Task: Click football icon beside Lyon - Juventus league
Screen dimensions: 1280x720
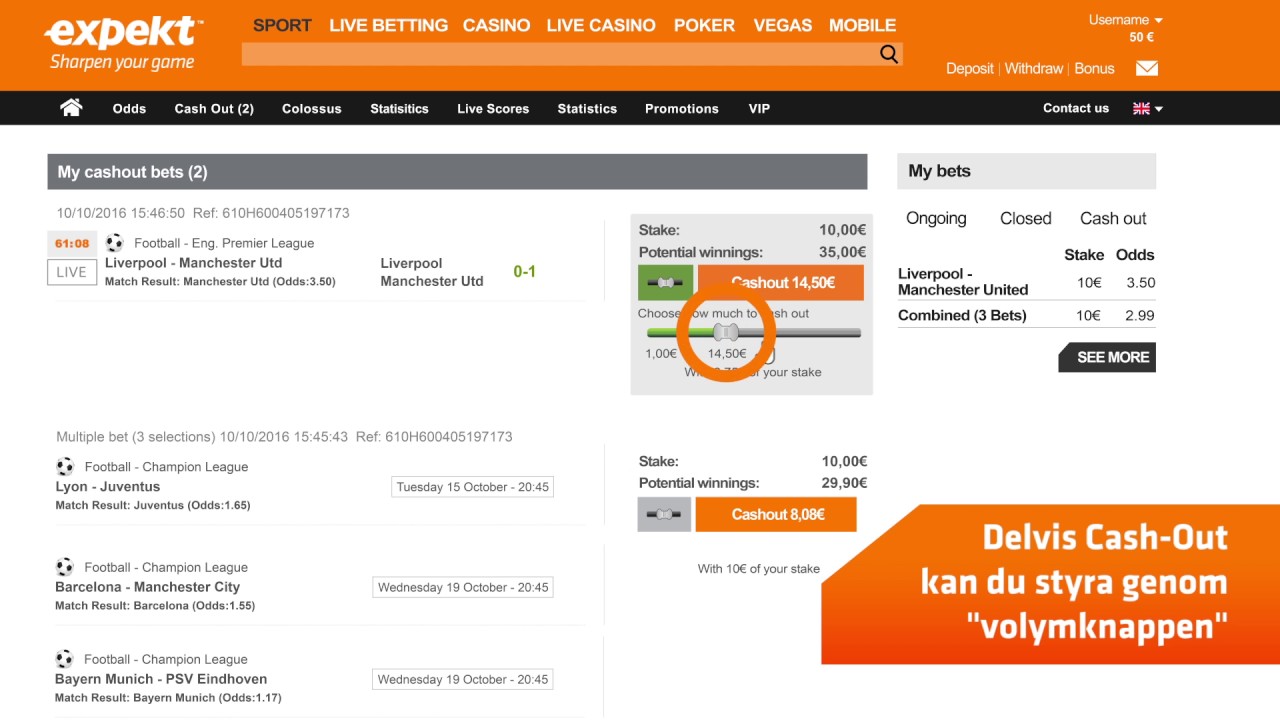Action: pos(65,466)
